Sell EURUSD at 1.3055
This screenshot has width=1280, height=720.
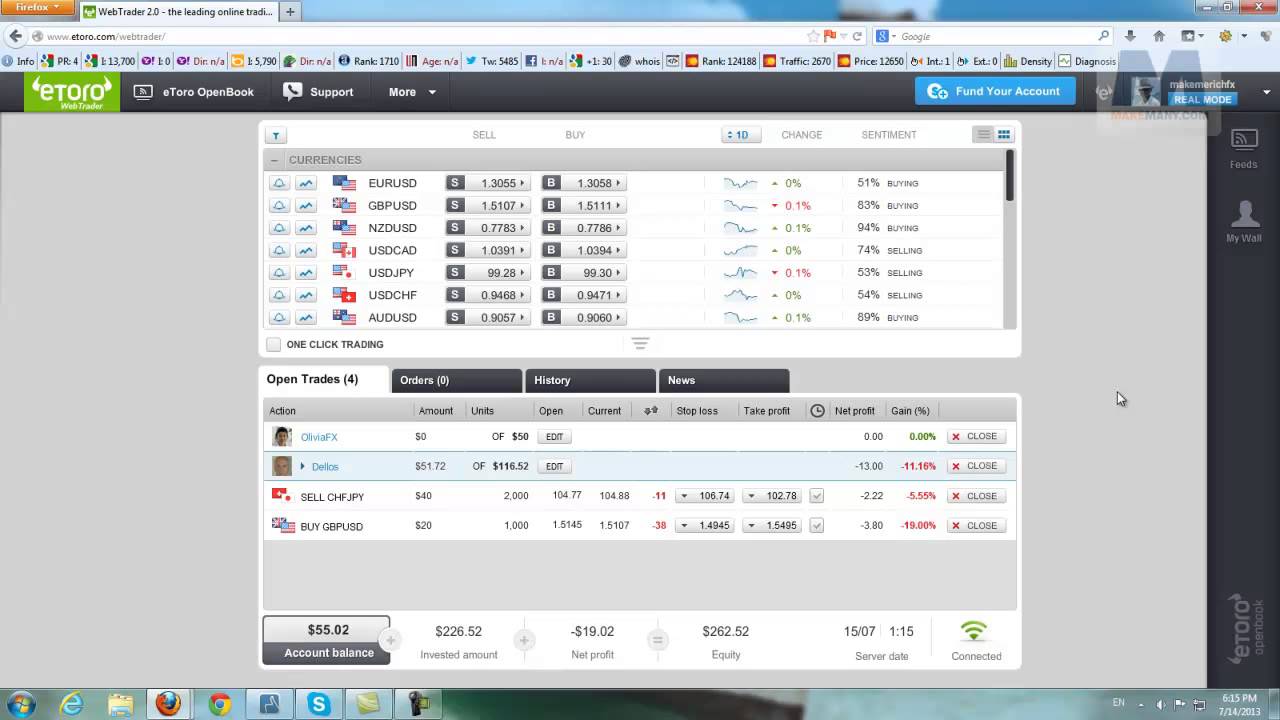pyautogui.click(x=487, y=183)
